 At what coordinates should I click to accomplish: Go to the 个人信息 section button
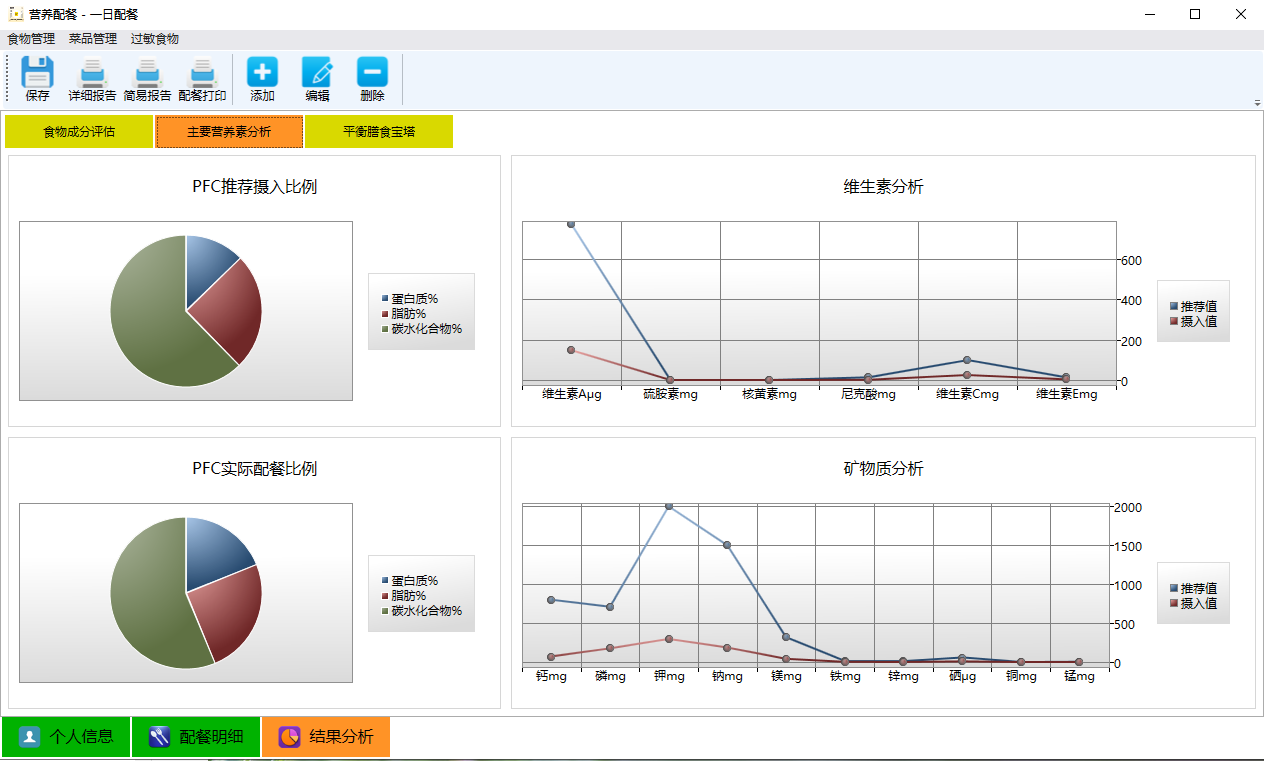66,737
